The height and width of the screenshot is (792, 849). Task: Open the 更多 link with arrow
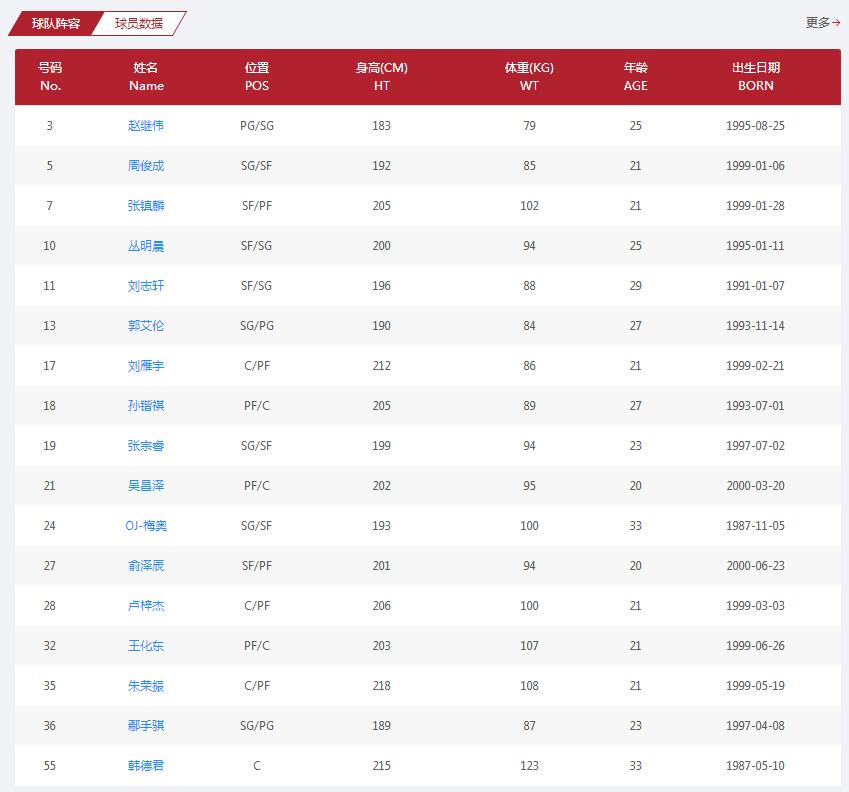coord(822,22)
